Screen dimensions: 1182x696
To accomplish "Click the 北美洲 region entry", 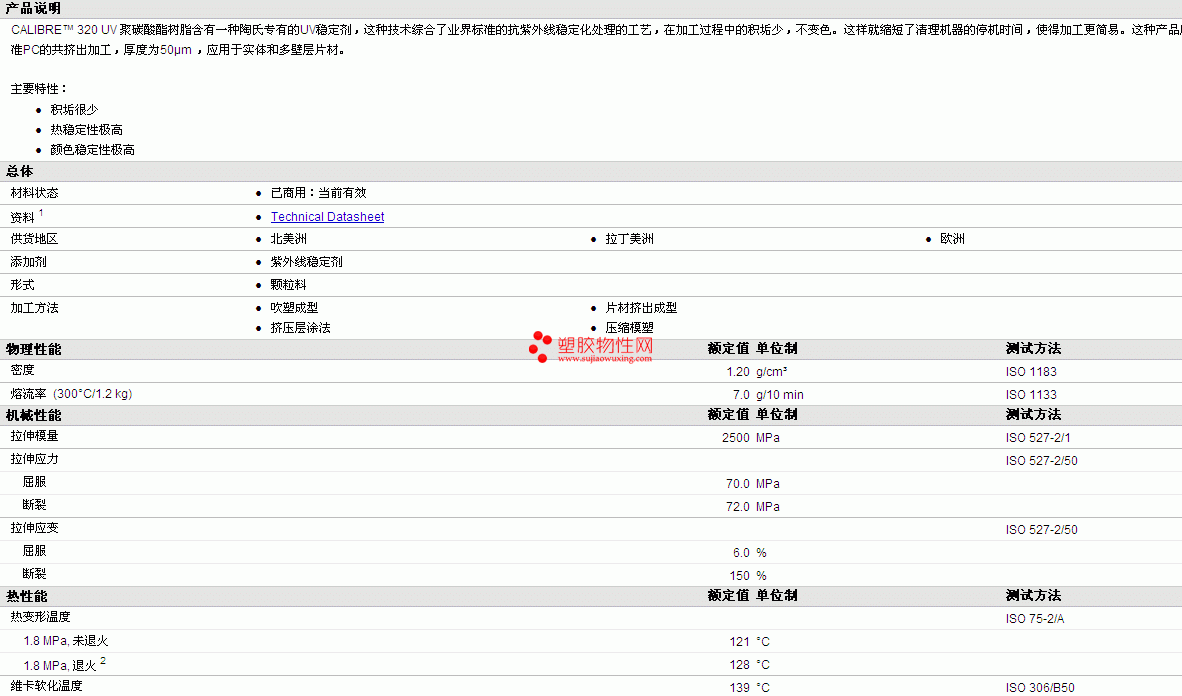I will click(288, 239).
